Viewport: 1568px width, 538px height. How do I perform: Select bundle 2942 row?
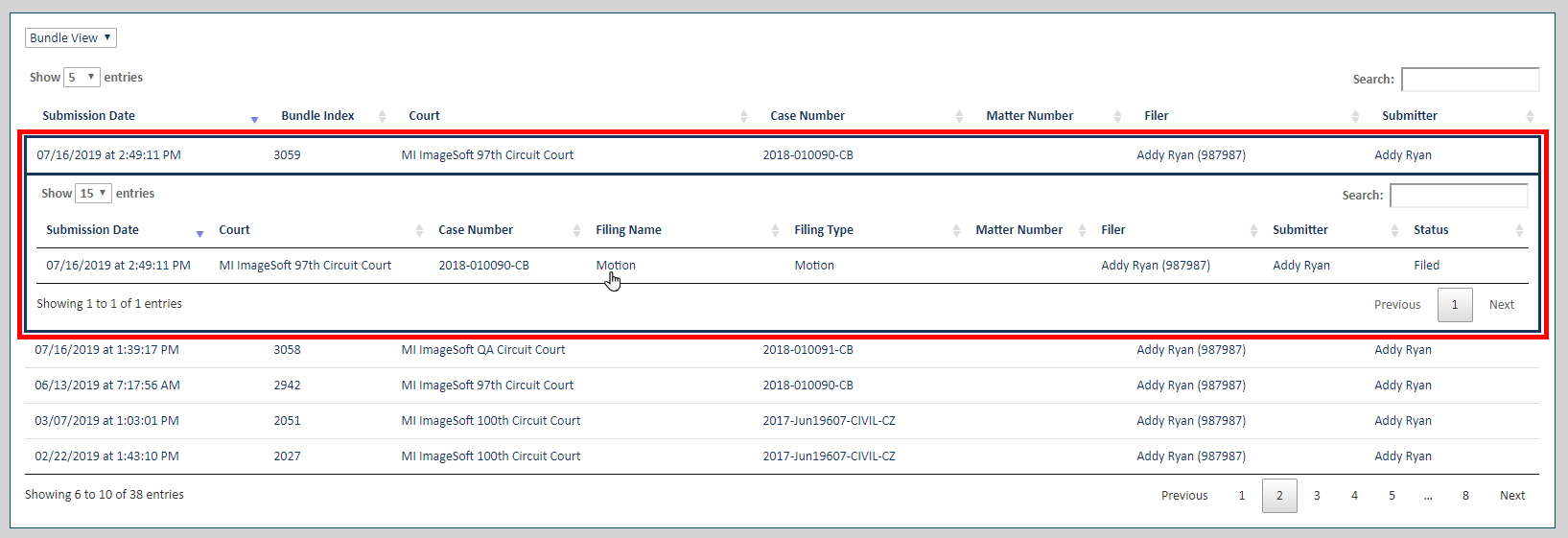point(783,386)
